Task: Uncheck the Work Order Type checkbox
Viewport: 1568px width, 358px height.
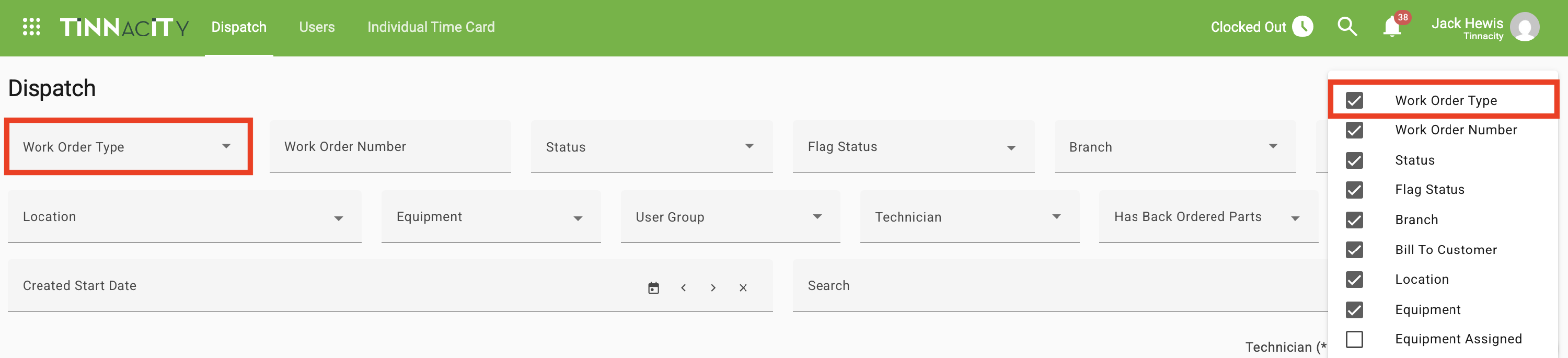Action: click(1354, 100)
